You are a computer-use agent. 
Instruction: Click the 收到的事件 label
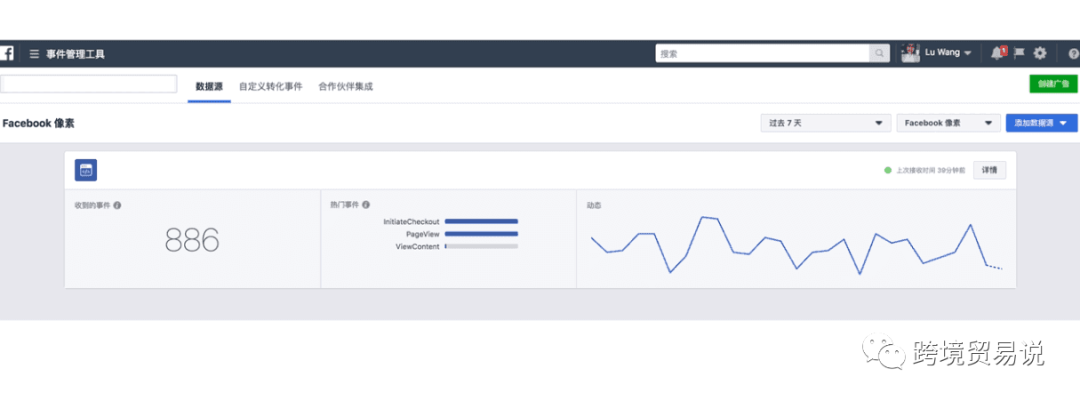pyautogui.click(x=92, y=205)
